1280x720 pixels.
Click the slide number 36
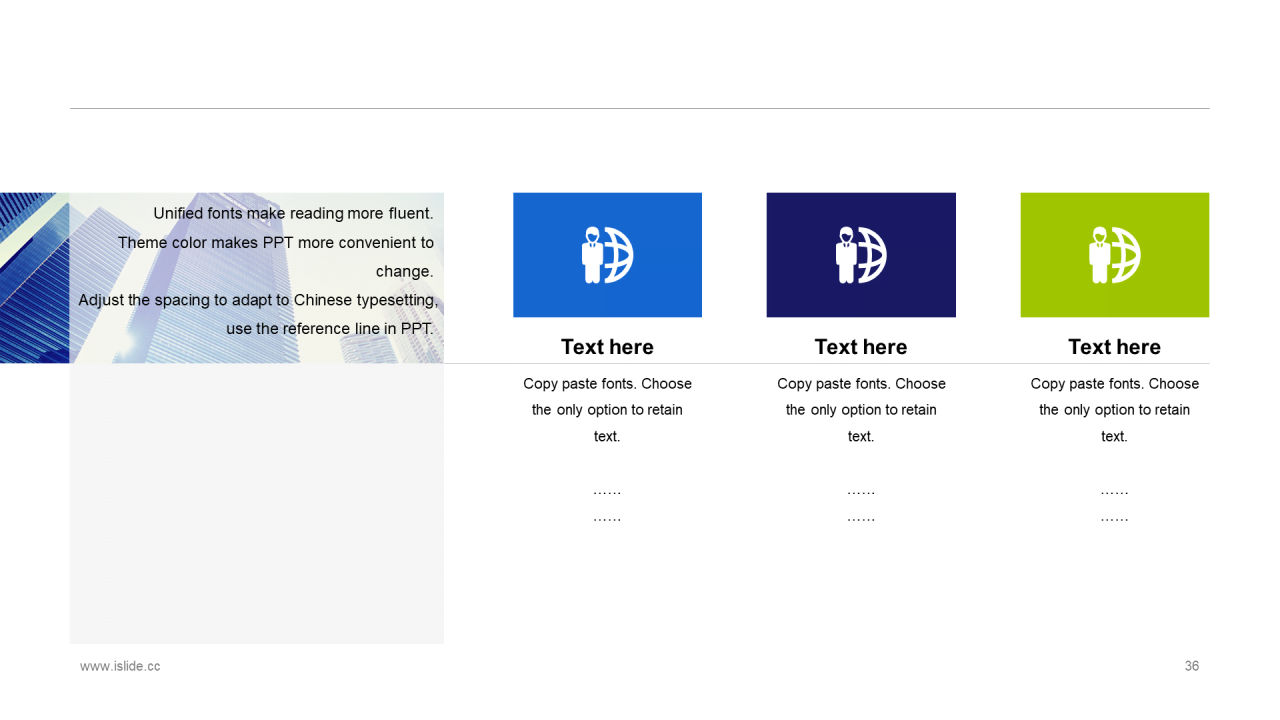[x=1191, y=666]
